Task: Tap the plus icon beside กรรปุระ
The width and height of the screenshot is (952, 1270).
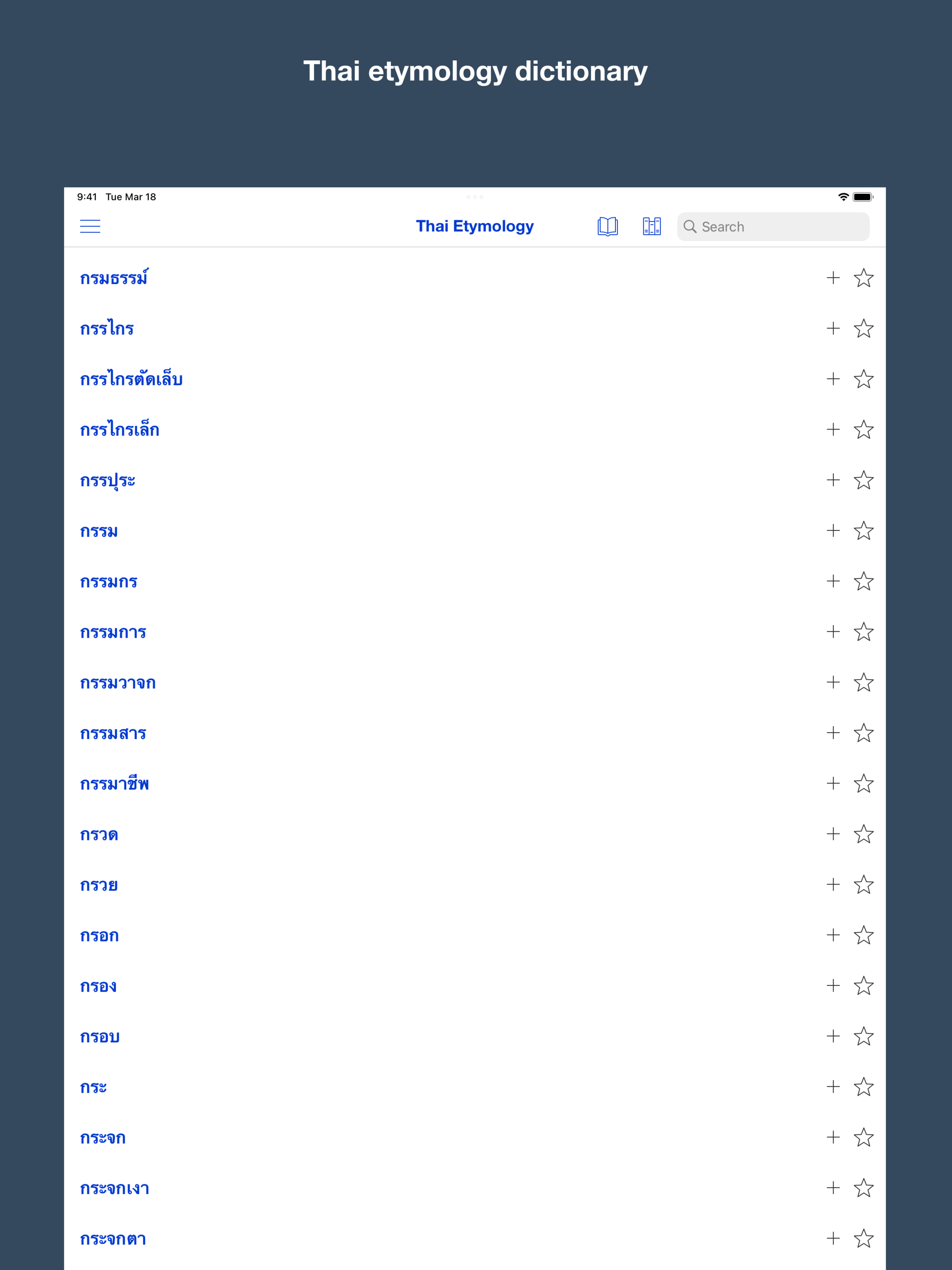Action: click(833, 480)
